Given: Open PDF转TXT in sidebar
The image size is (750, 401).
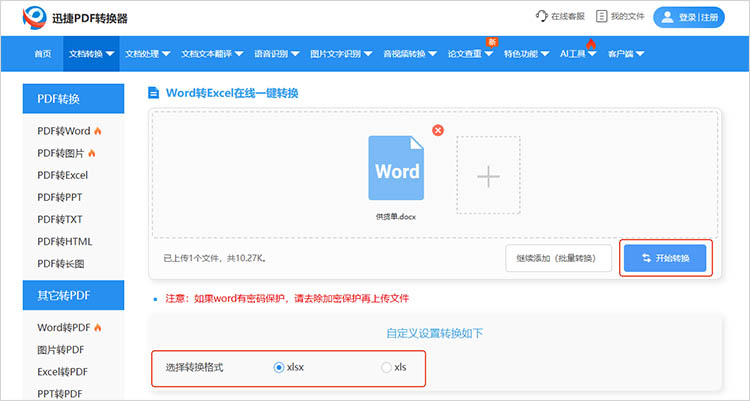Looking at the screenshot, I should pos(60,219).
